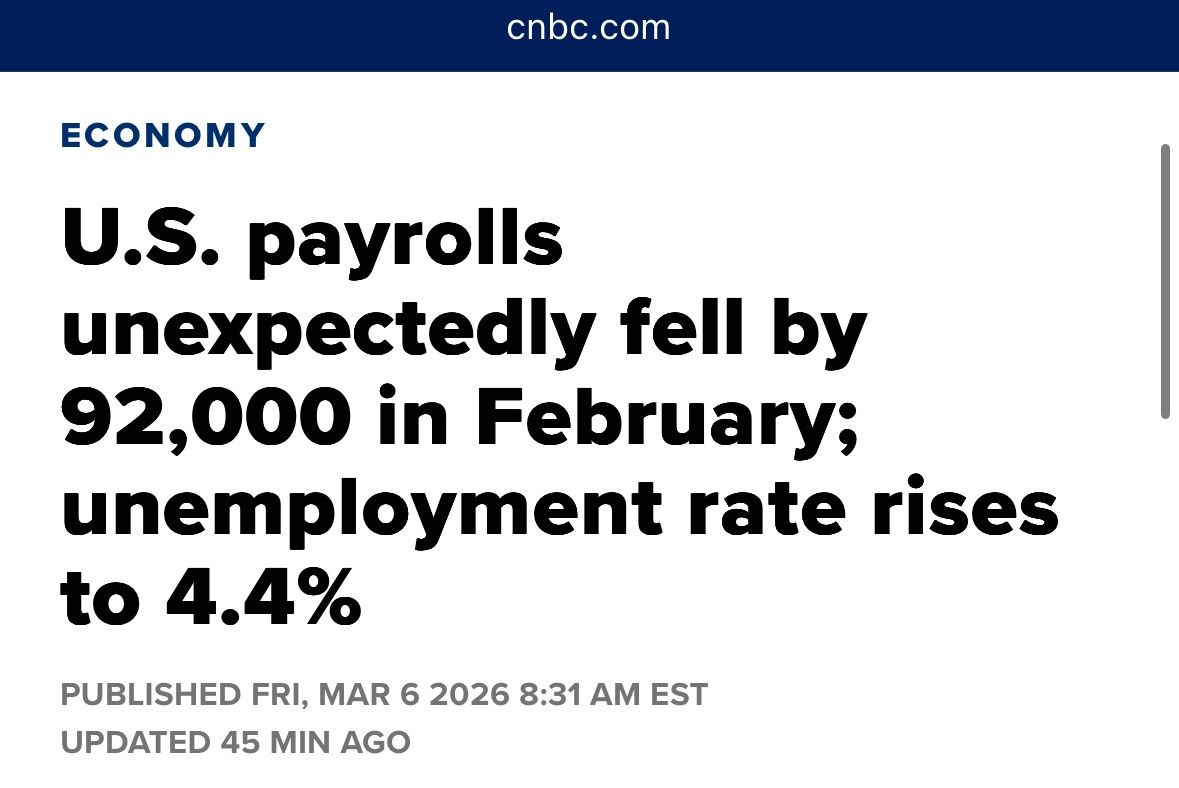This screenshot has width=1179, height=788.
Task: Click the '4.4%' figure in headline
Action: 263,598
